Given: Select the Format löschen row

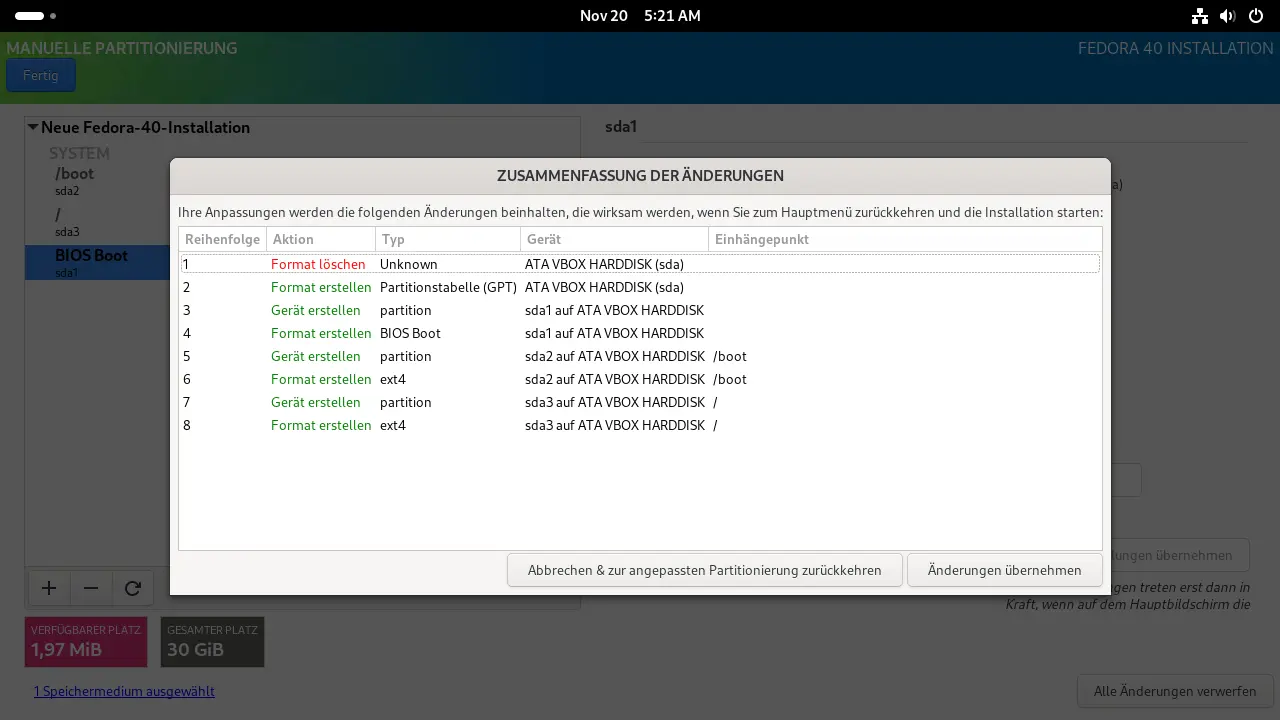Looking at the screenshot, I should (640, 264).
